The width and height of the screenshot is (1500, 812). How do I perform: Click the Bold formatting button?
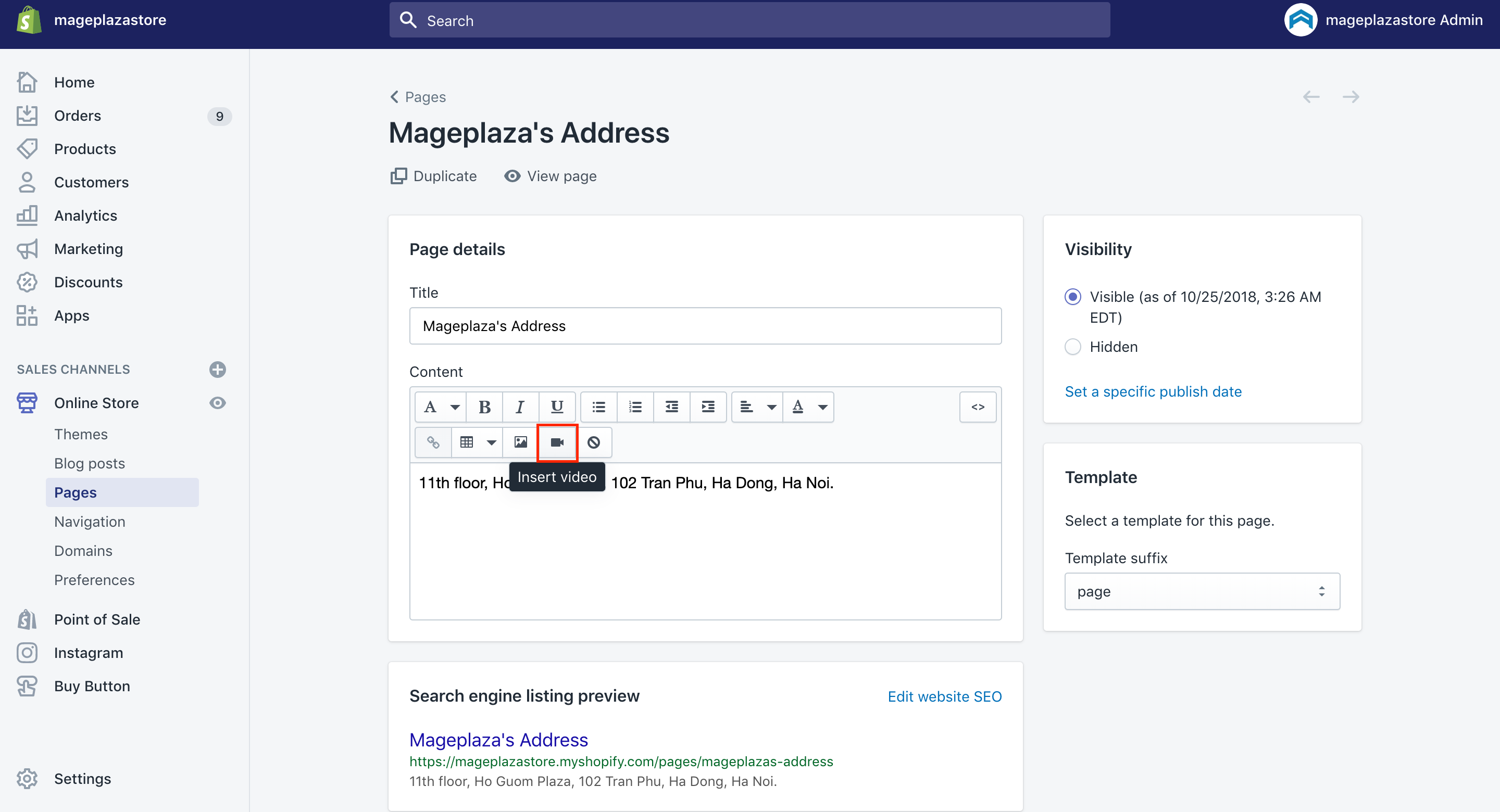(x=484, y=407)
